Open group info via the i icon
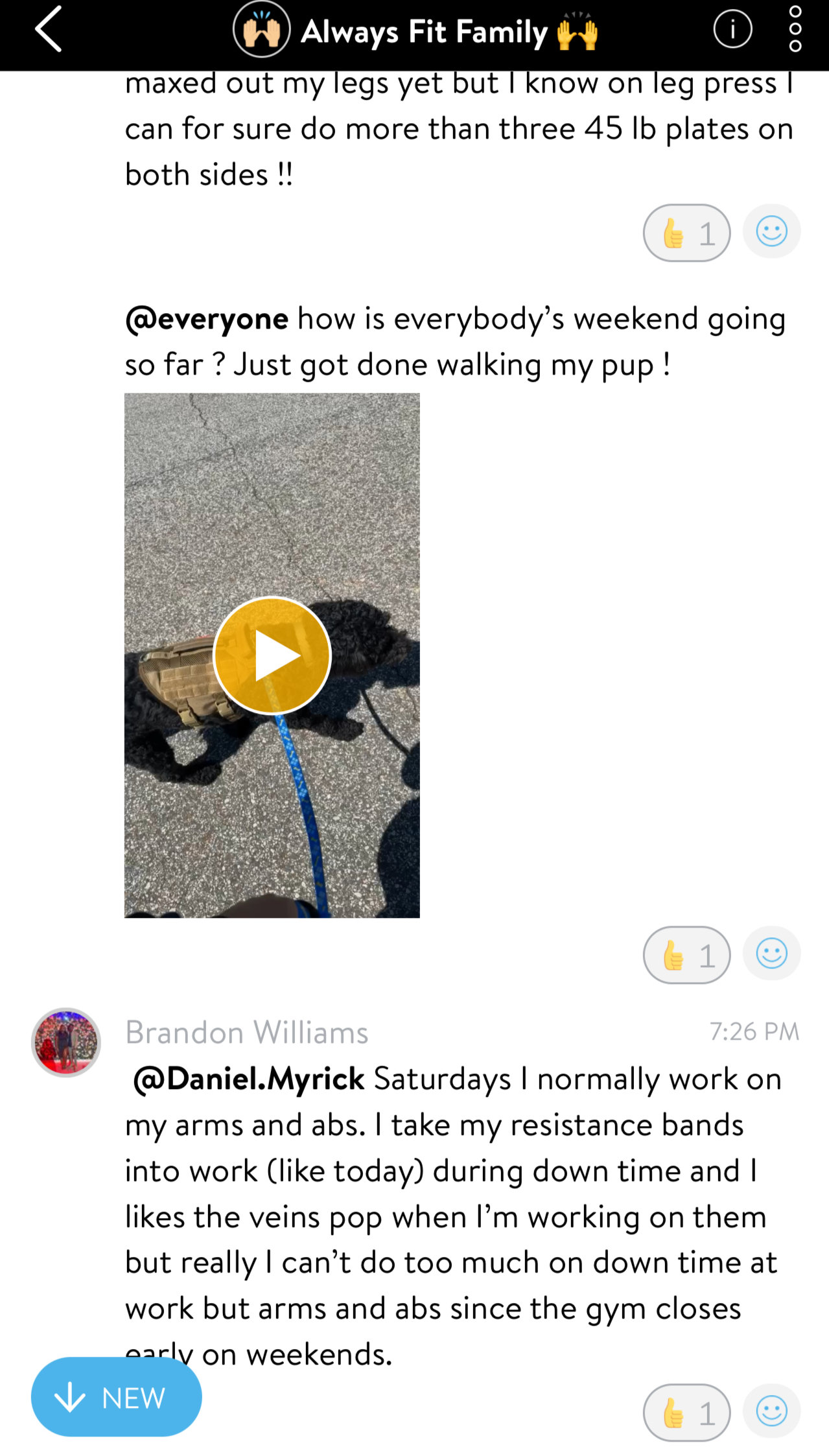This screenshot has height=1456, width=829. tap(732, 29)
